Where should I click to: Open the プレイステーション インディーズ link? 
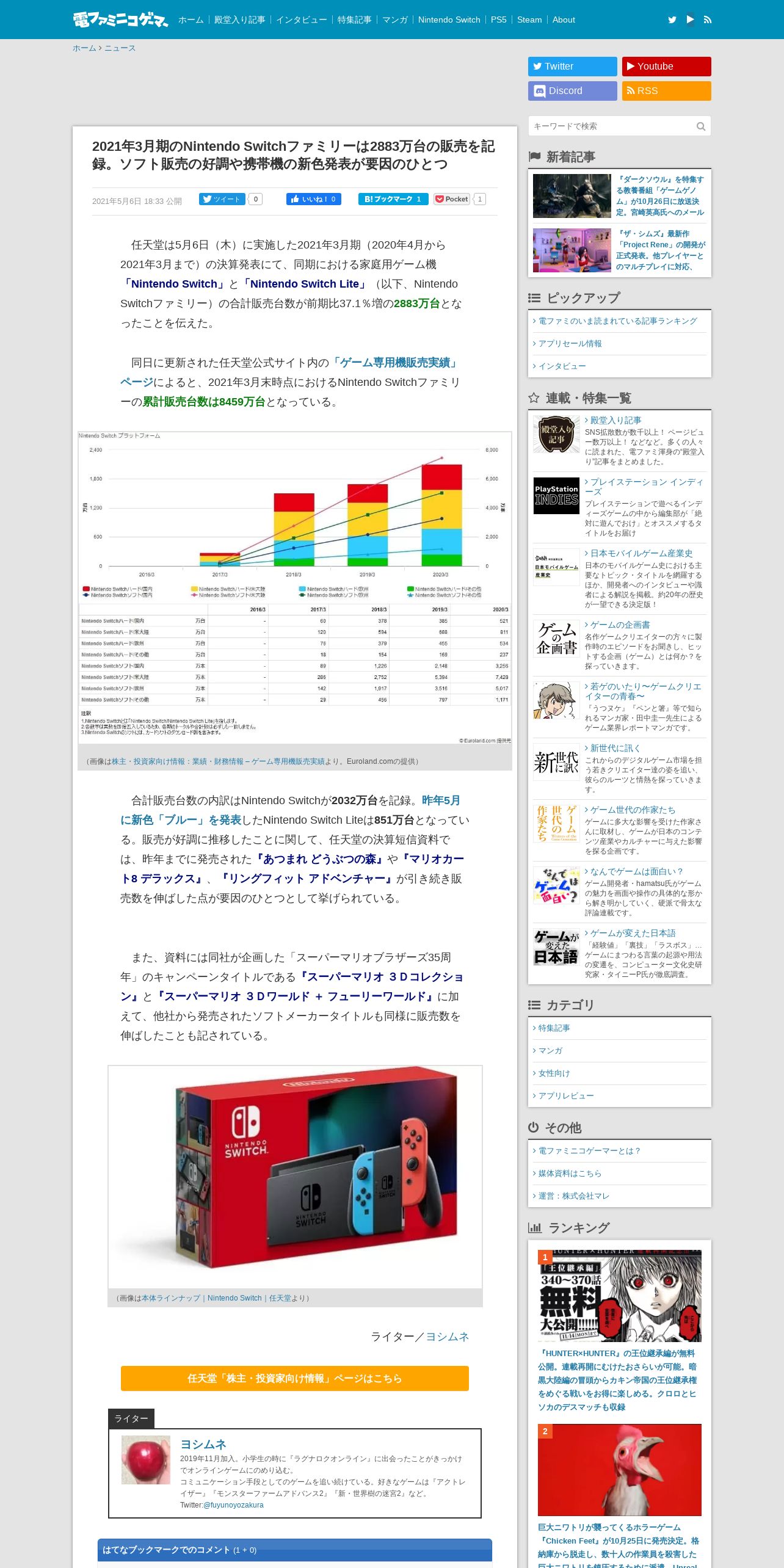644,487
